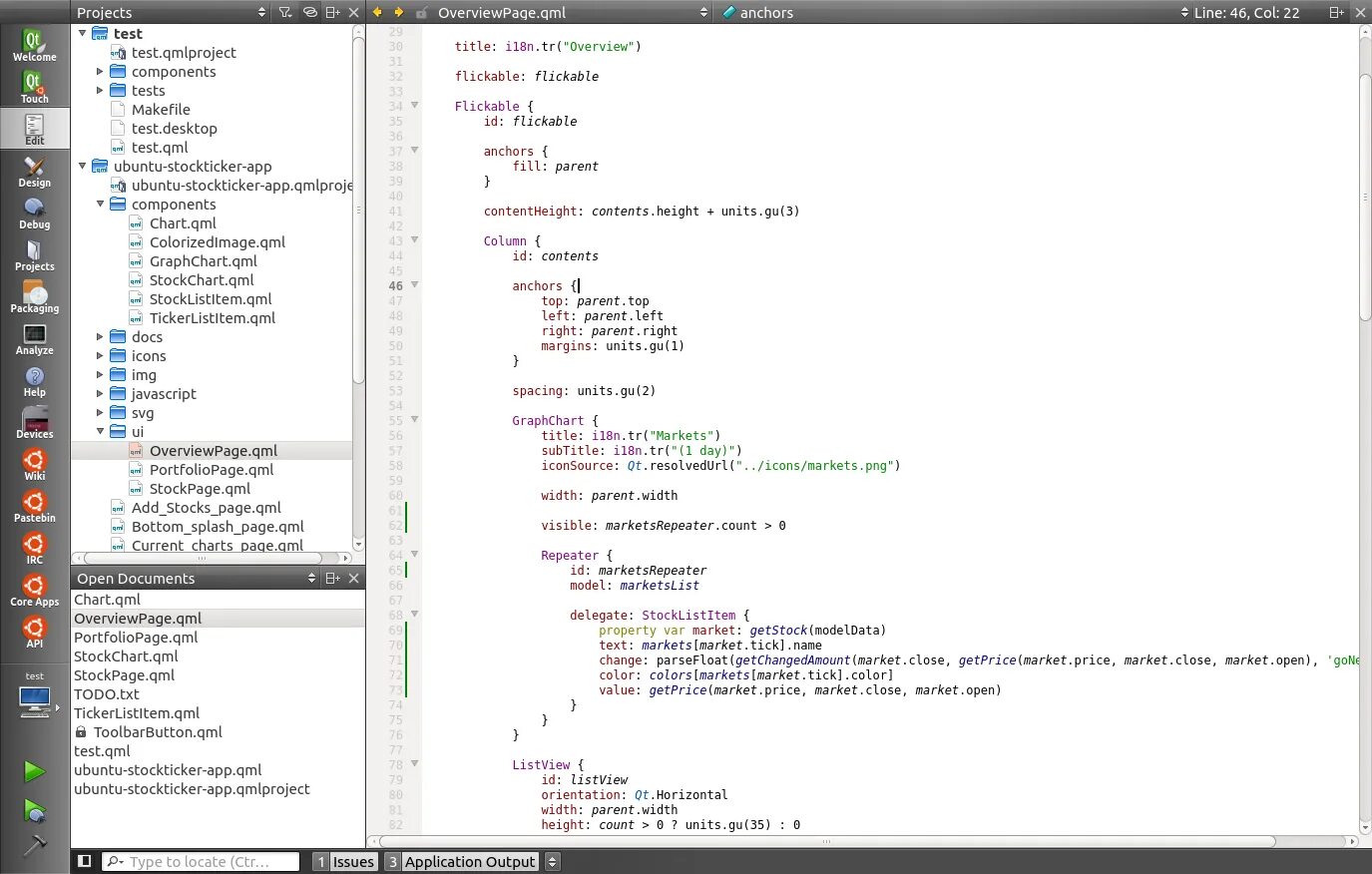Switch to the Application Output tab

(469, 861)
